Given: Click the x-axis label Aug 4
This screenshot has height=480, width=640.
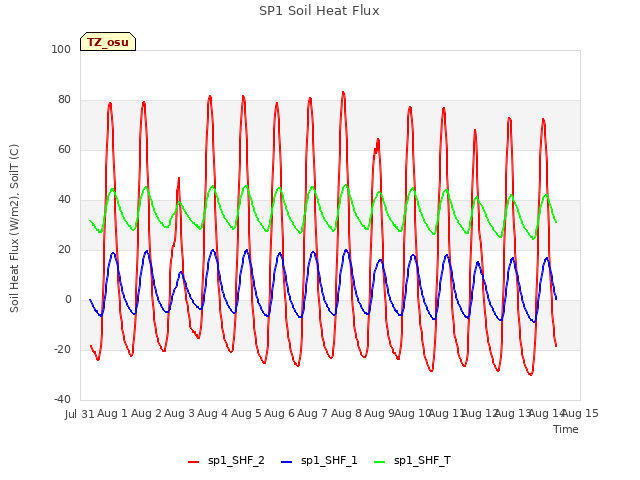Looking at the screenshot, I should [212, 413].
